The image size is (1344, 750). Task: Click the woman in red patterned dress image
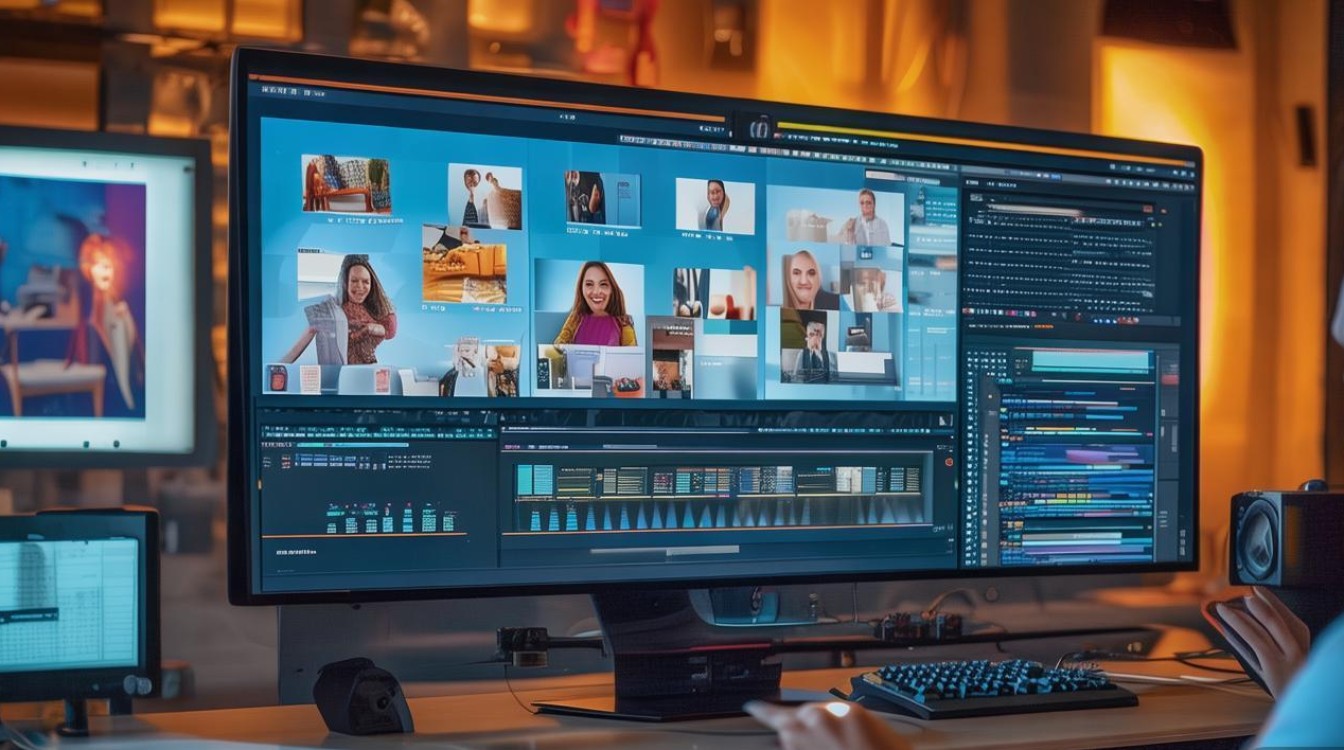(340, 309)
